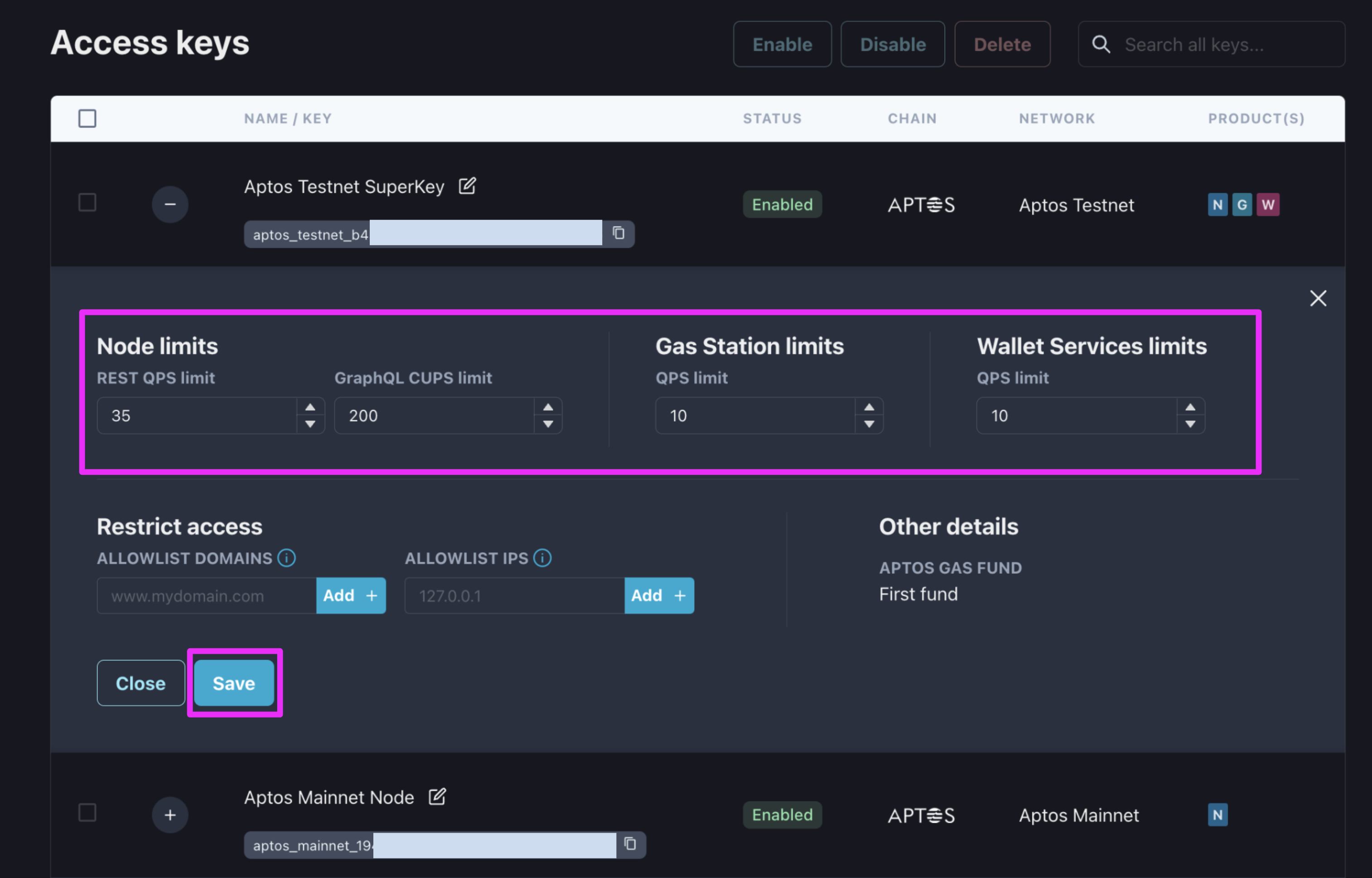Increase the REST QPS limit
1372x878 pixels.
click(310, 407)
